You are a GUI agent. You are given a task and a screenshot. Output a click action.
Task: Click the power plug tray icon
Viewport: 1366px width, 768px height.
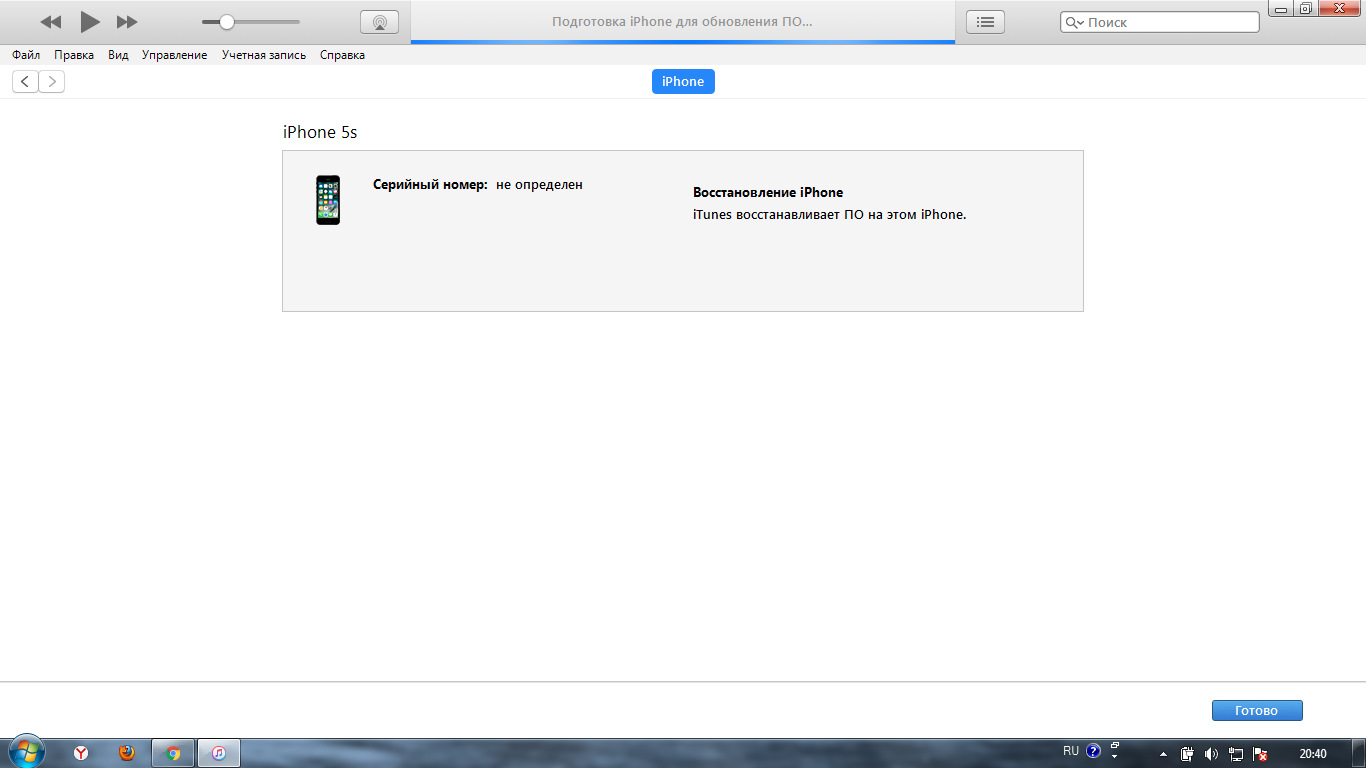(1188, 754)
